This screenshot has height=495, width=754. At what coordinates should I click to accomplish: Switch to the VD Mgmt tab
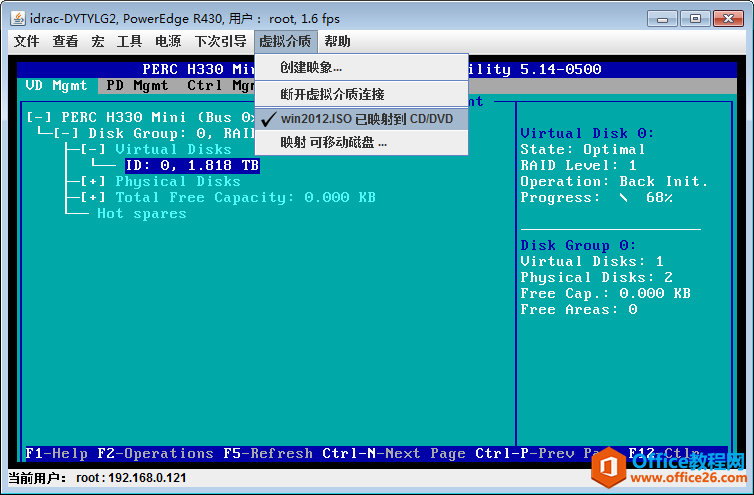(56, 86)
